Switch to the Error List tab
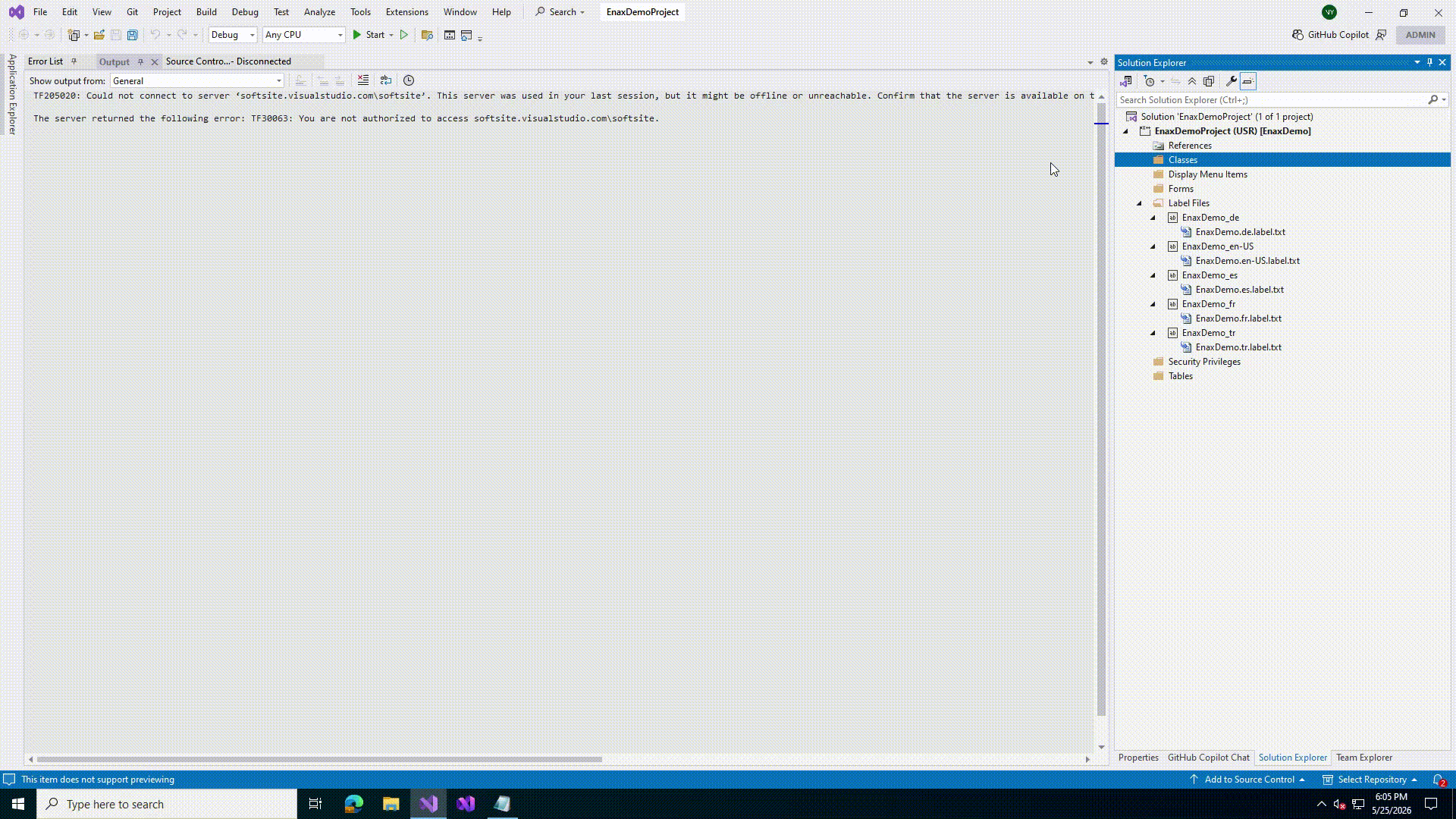Screen dimensions: 1456x819 [x=45, y=61]
